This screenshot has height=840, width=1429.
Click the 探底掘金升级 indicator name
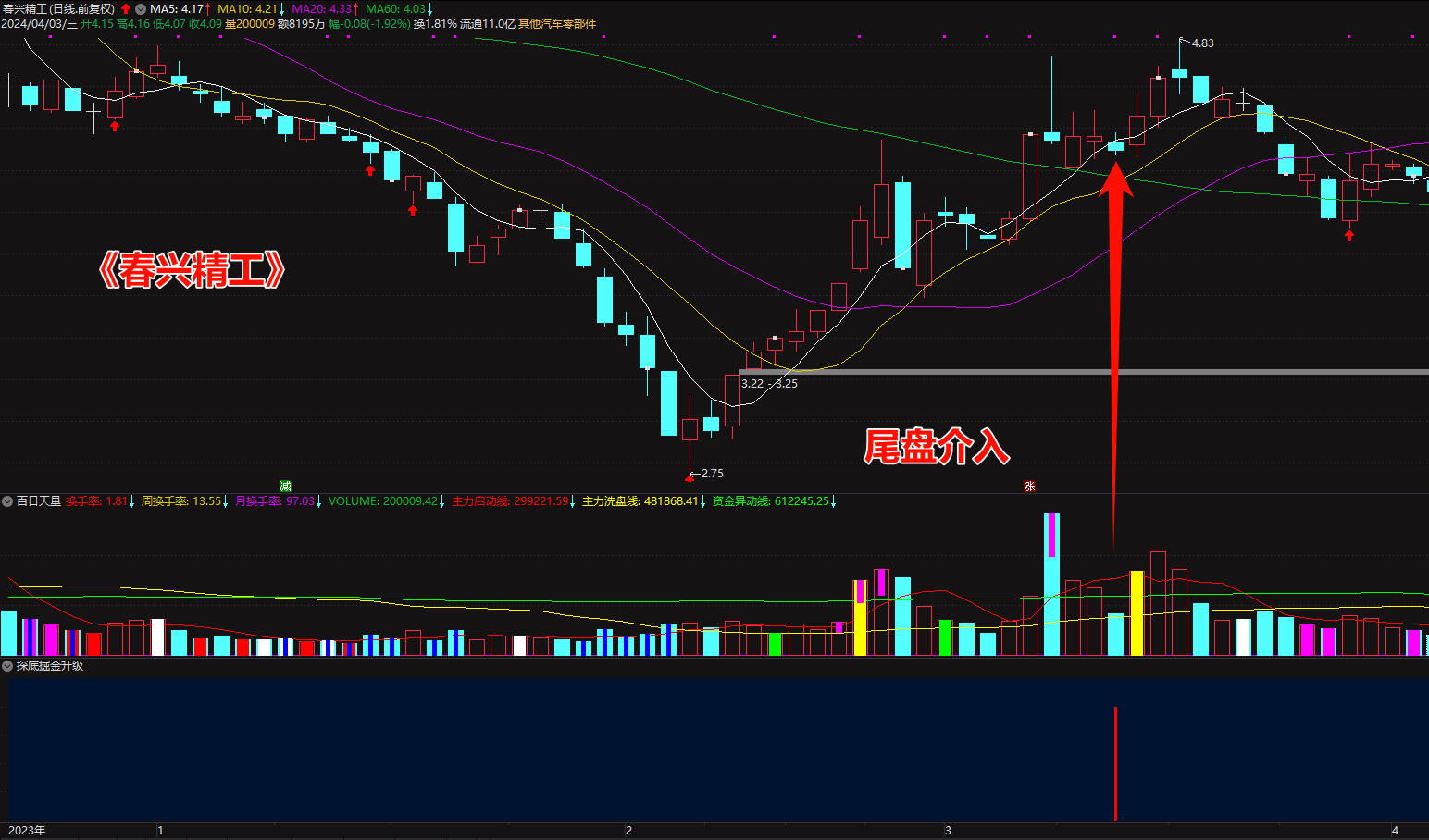50,665
